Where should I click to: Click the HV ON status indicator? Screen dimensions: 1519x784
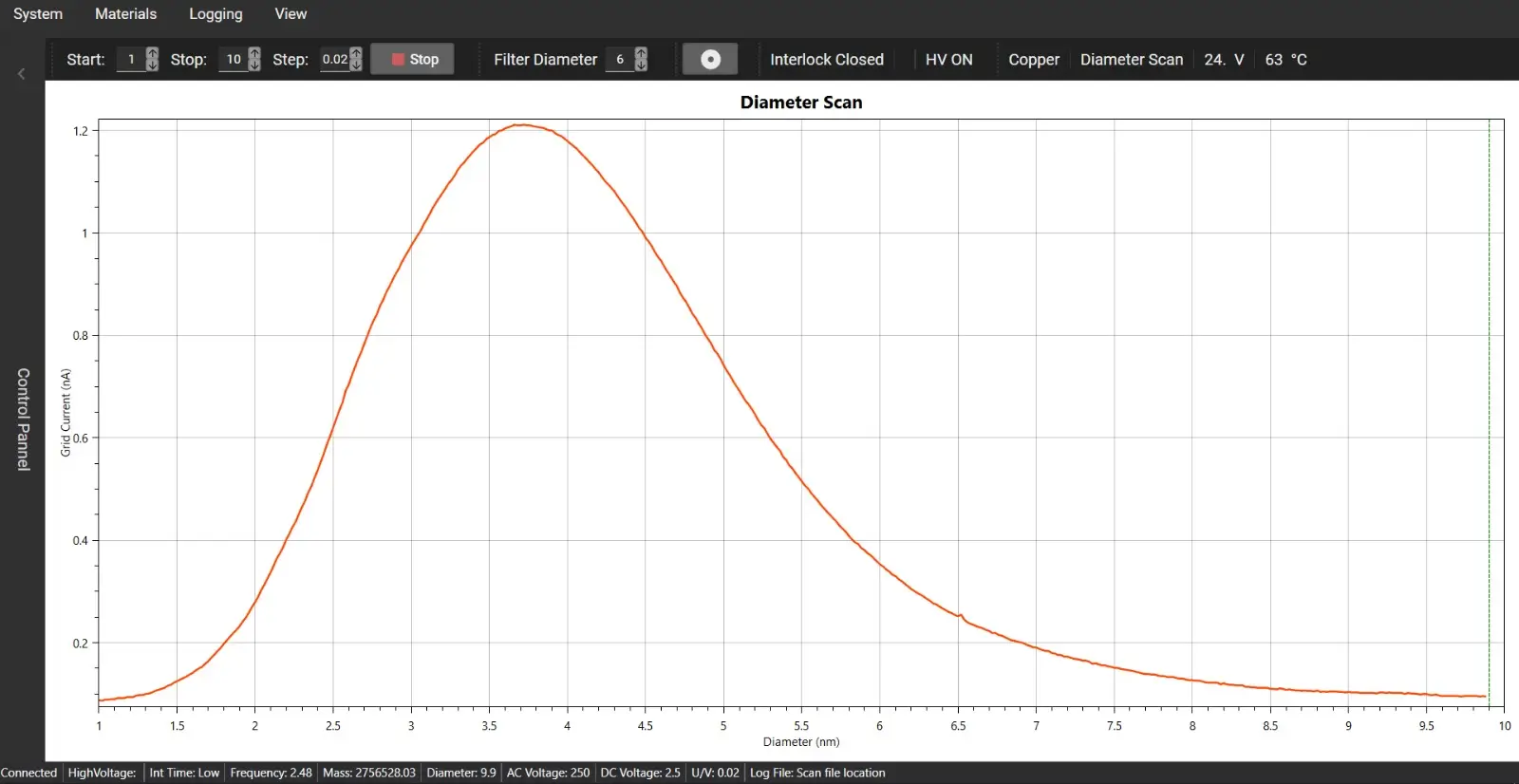tap(948, 59)
